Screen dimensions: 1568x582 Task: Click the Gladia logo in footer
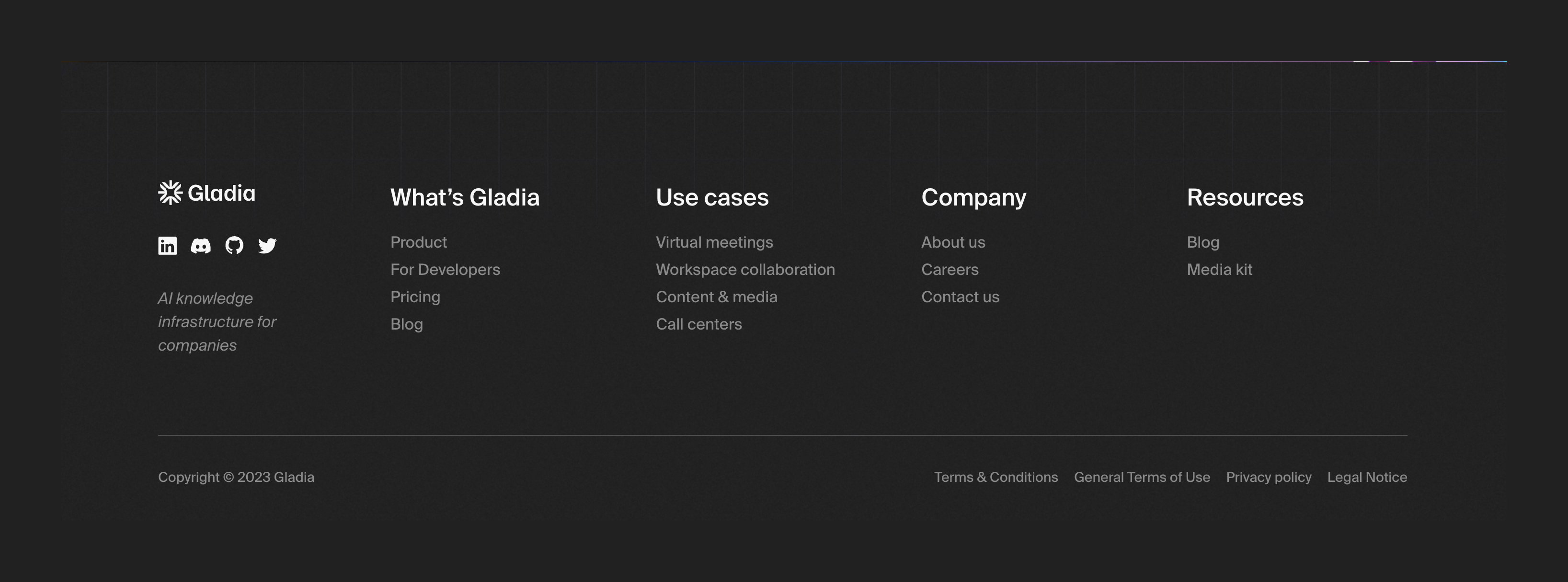[x=206, y=193]
